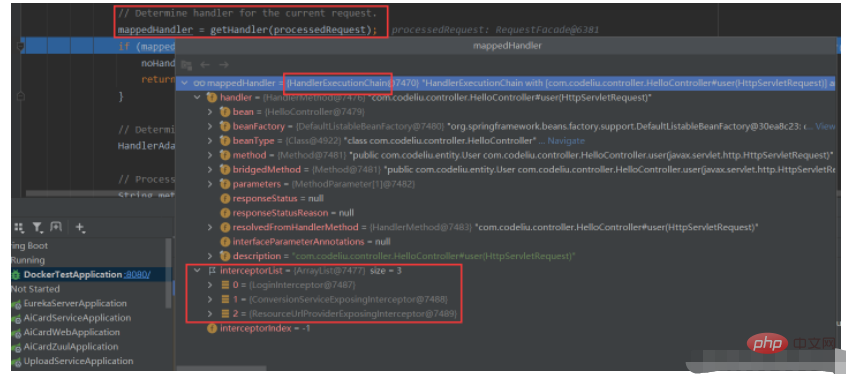846x376 pixels.
Task: Click the Navigate link on beanType row
Action: point(567,141)
